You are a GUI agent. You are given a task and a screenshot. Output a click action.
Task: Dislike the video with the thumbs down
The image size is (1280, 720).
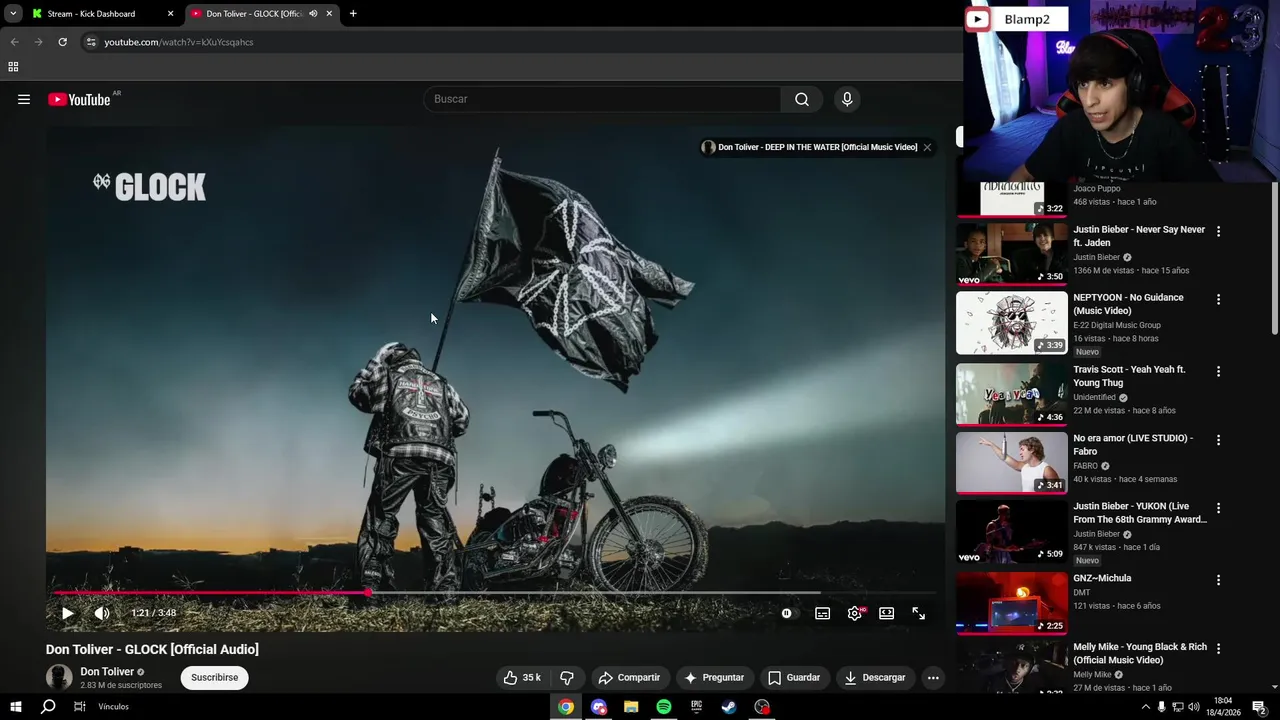point(567,677)
